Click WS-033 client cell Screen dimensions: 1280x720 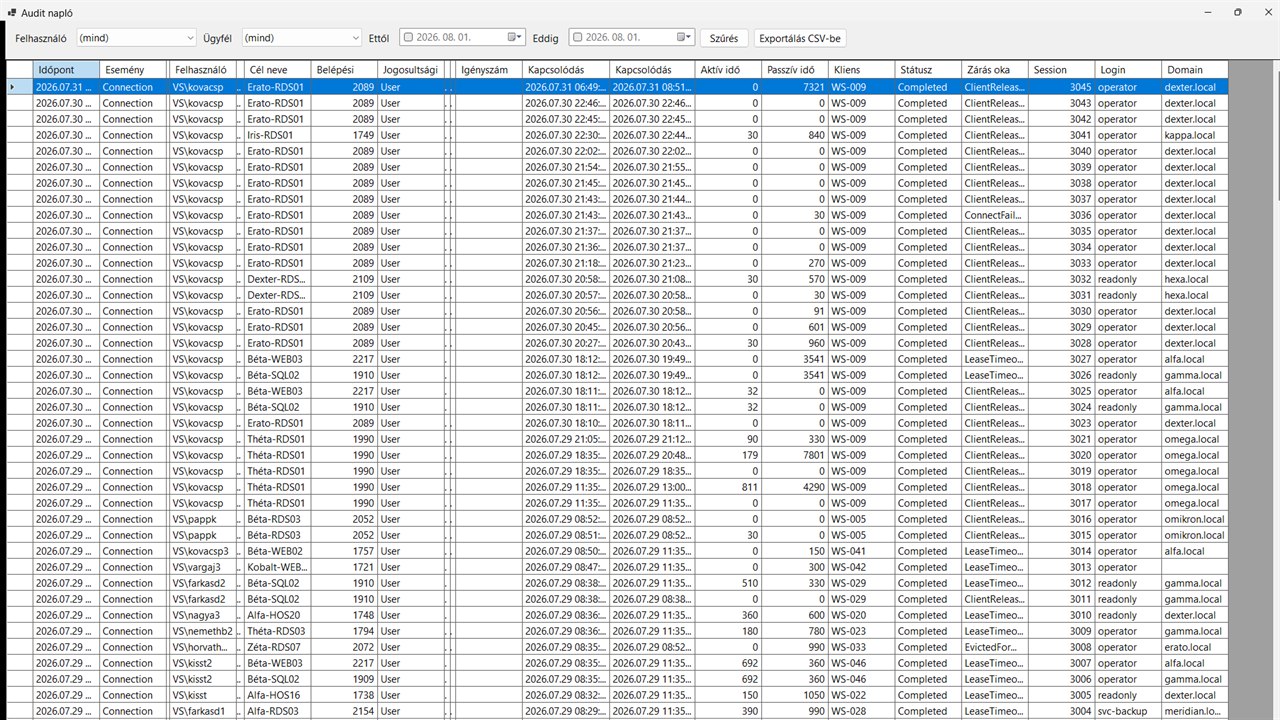point(861,647)
